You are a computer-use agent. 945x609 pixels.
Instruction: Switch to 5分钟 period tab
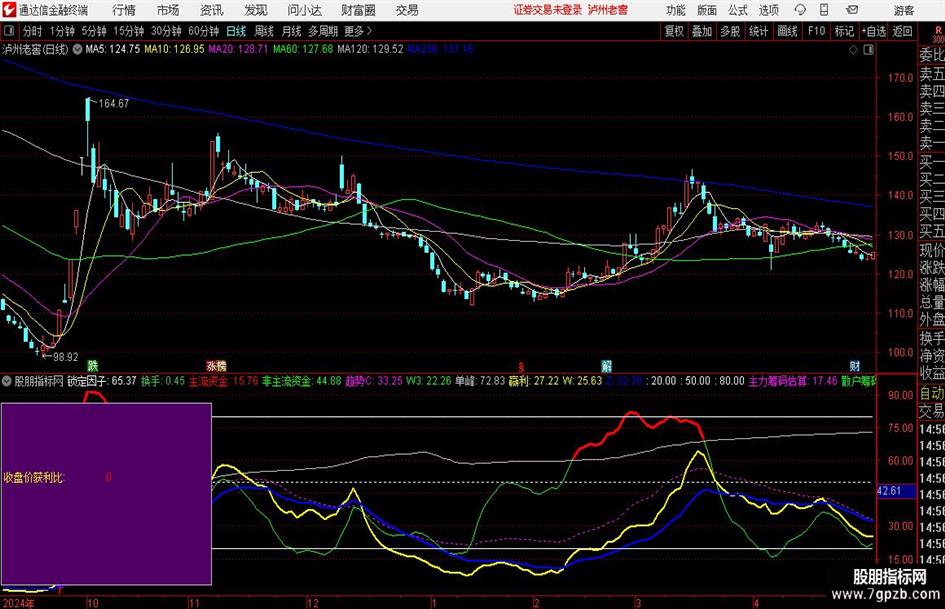tap(94, 31)
